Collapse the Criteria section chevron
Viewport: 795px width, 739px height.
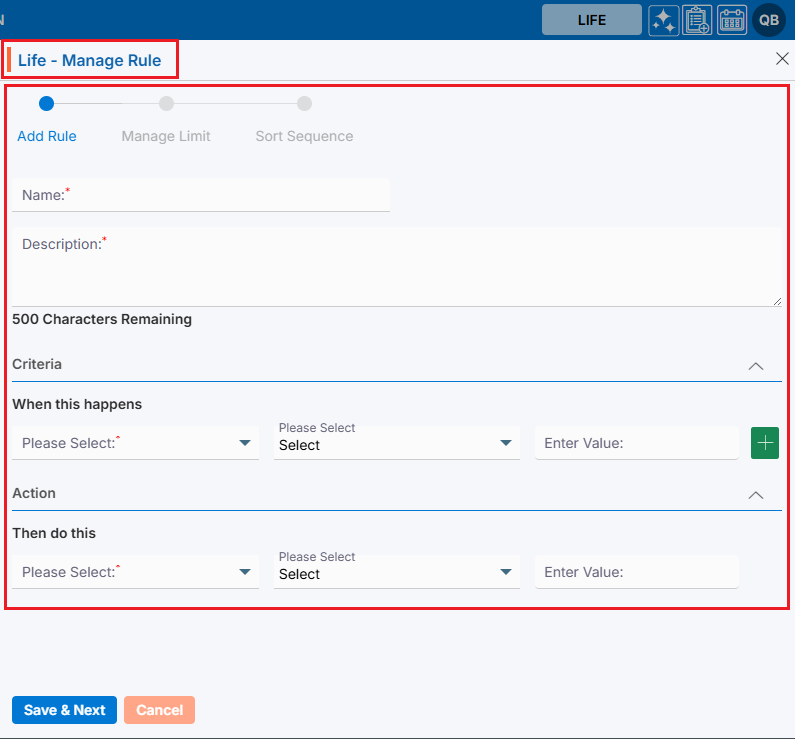tap(756, 366)
